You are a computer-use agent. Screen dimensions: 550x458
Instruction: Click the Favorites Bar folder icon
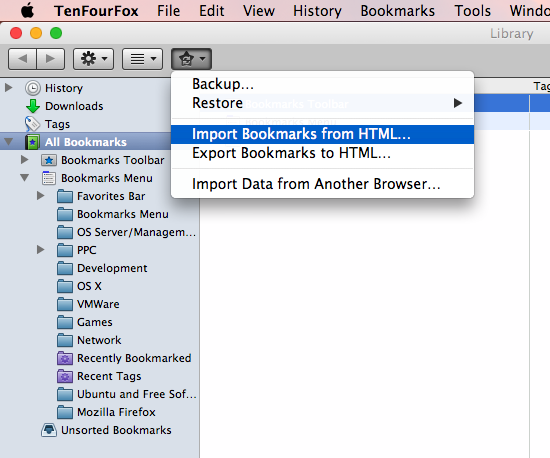click(65, 196)
